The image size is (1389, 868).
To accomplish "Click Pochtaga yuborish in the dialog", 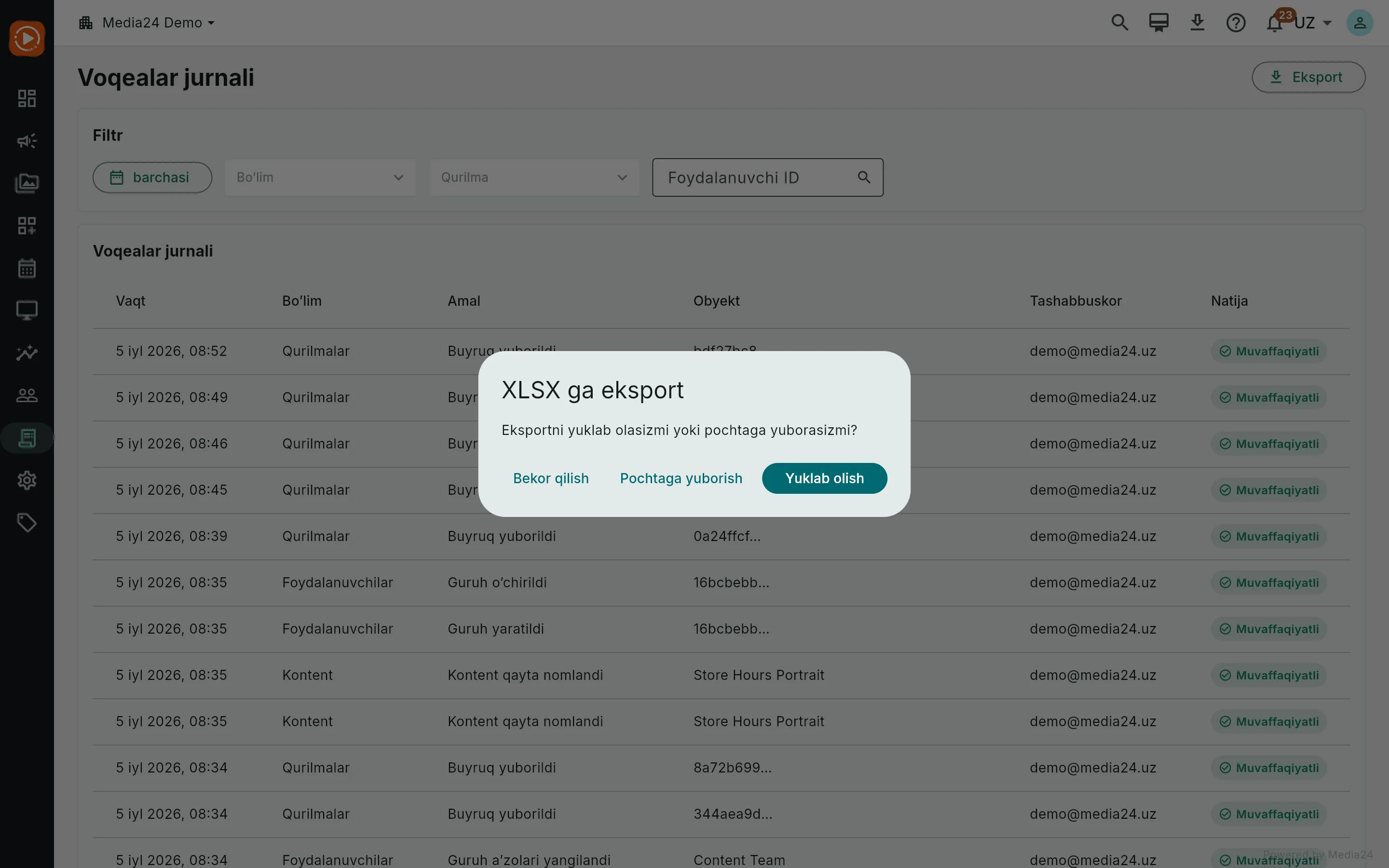I will [x=681, y=478].
